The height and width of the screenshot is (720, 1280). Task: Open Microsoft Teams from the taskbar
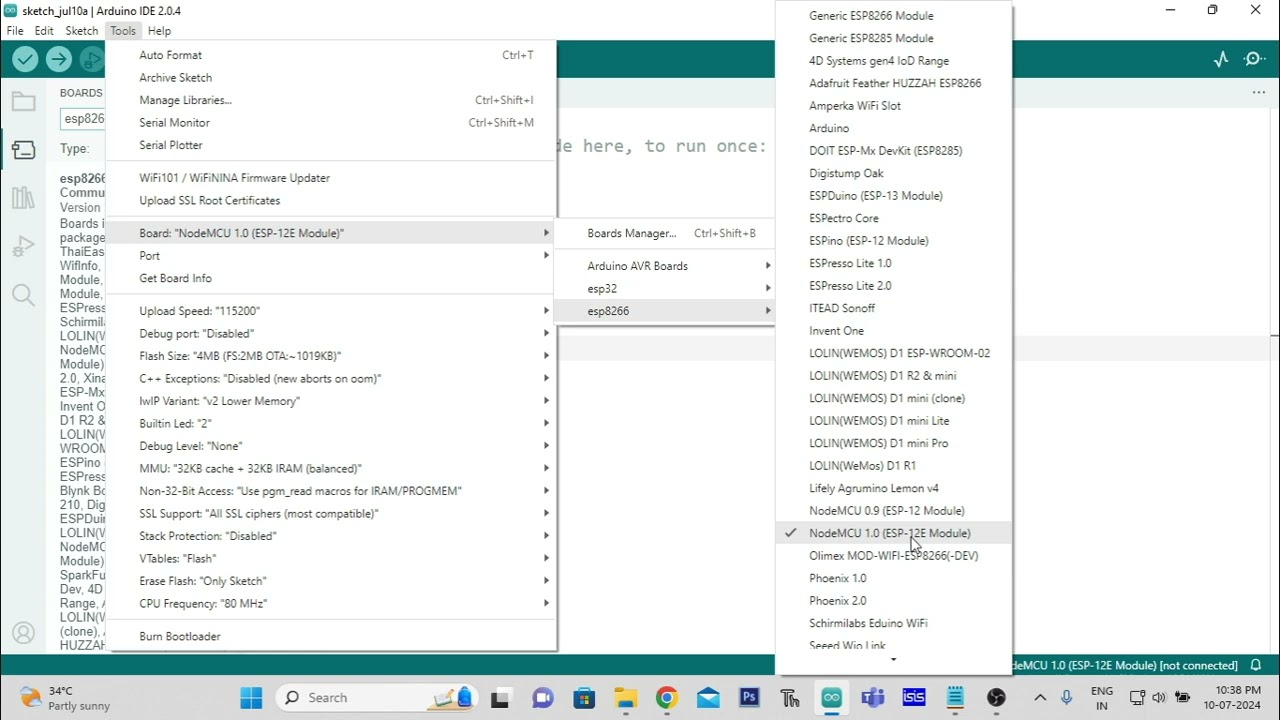[872, 697]
